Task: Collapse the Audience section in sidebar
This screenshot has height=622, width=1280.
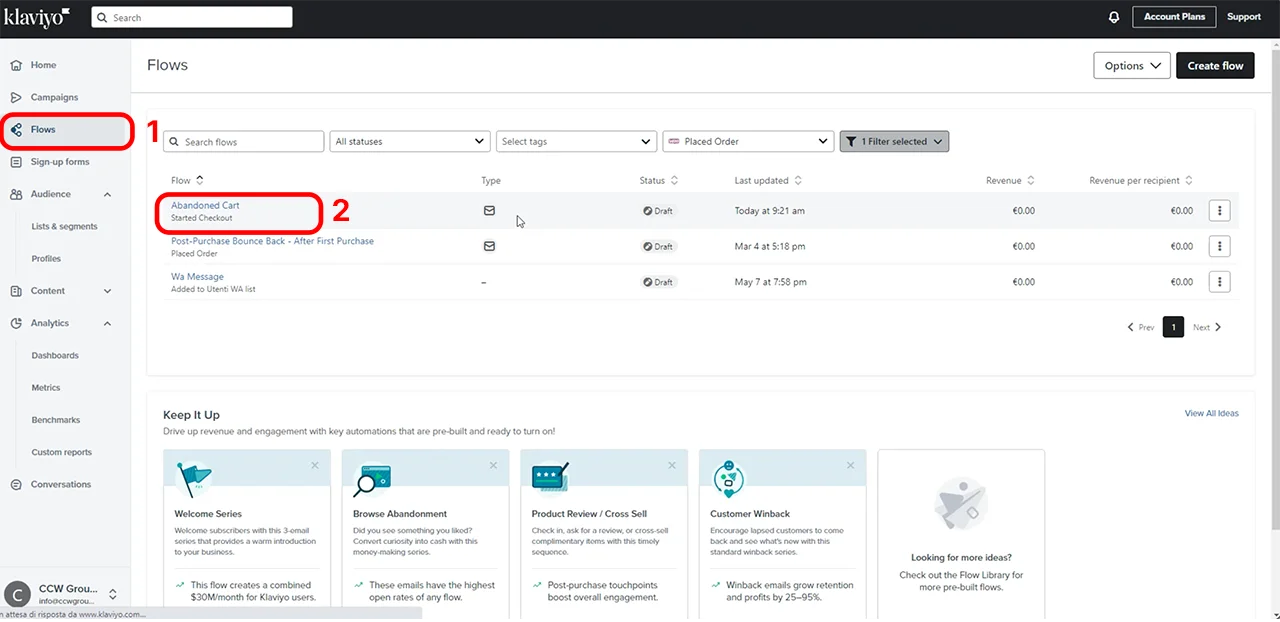Action: coord(107,194)
